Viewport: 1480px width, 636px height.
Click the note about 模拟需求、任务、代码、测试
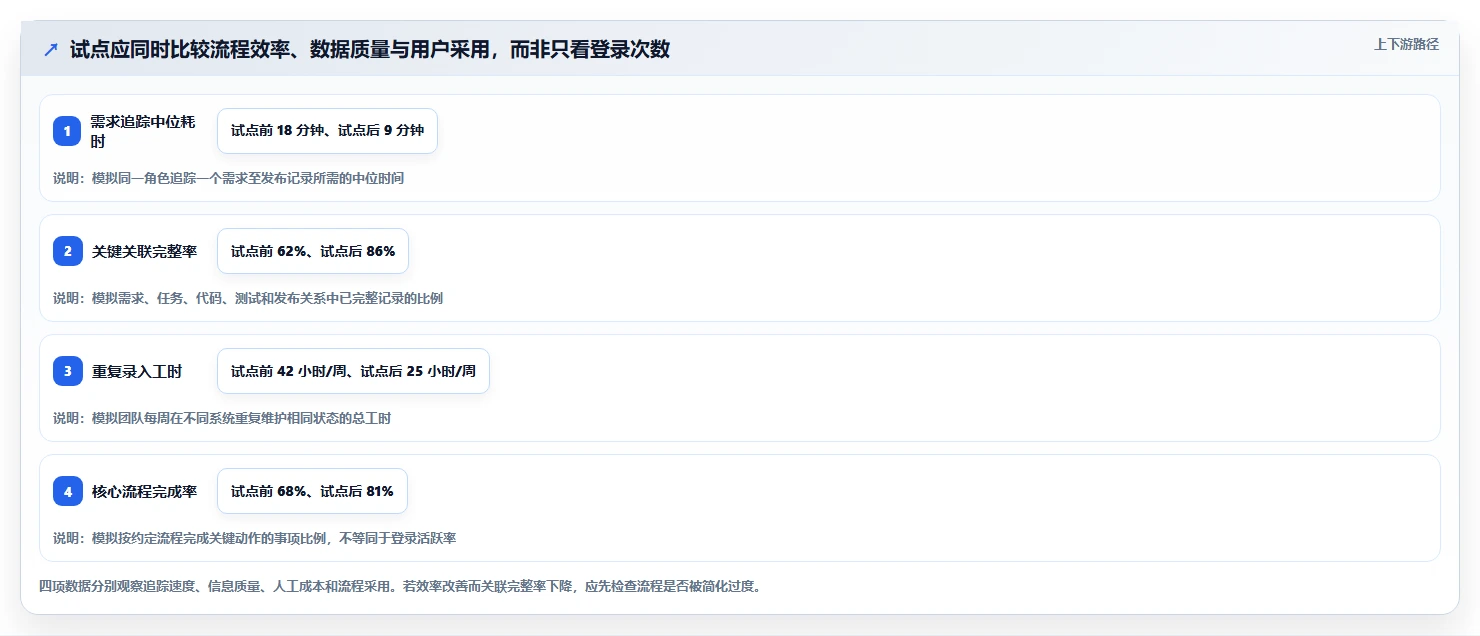pos(248,298)
